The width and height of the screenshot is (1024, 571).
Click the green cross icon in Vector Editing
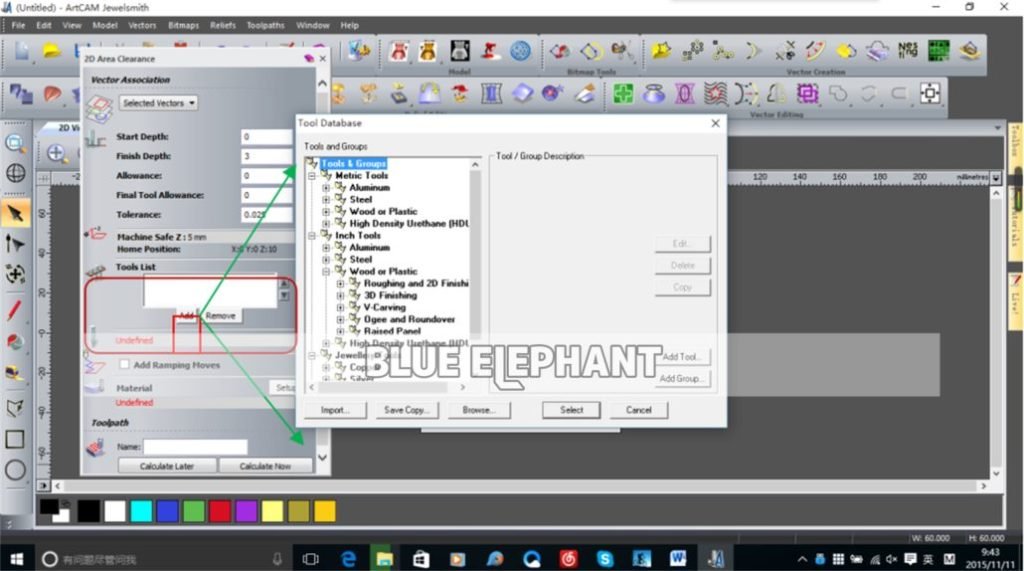622,94
